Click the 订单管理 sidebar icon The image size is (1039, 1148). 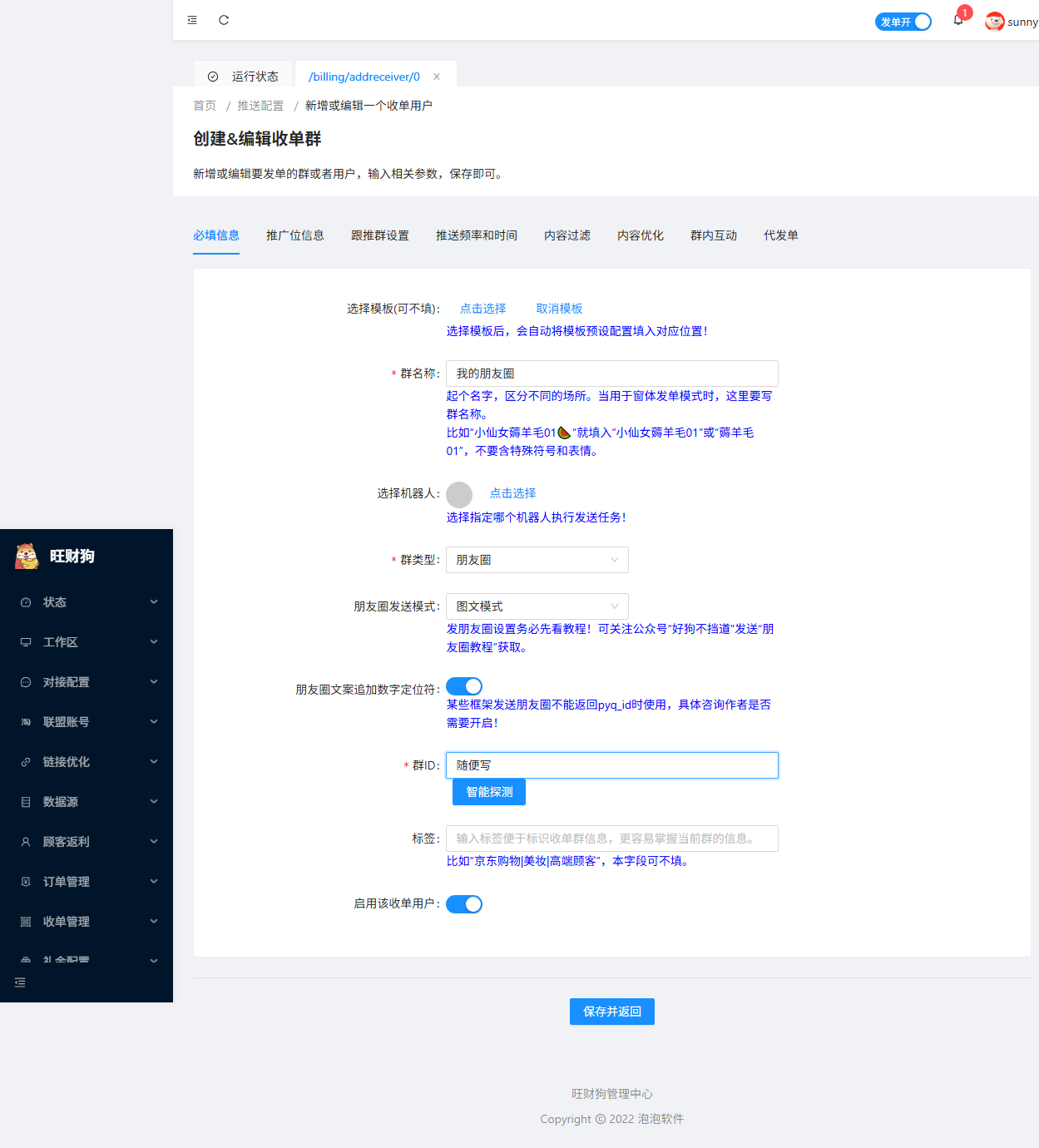(26, 882)
